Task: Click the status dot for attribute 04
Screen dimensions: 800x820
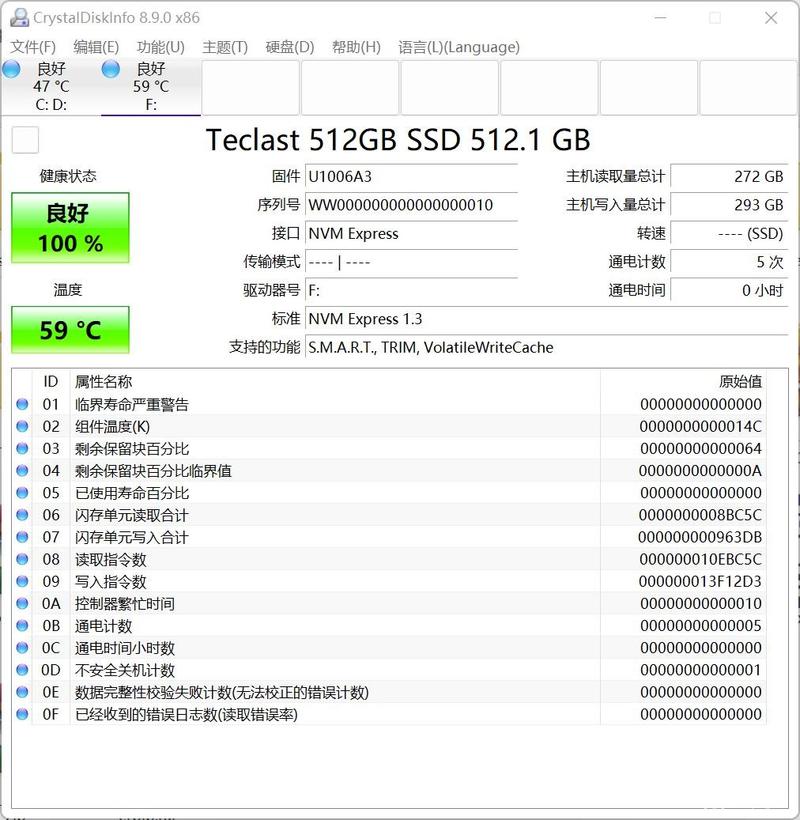Action: 22,471
